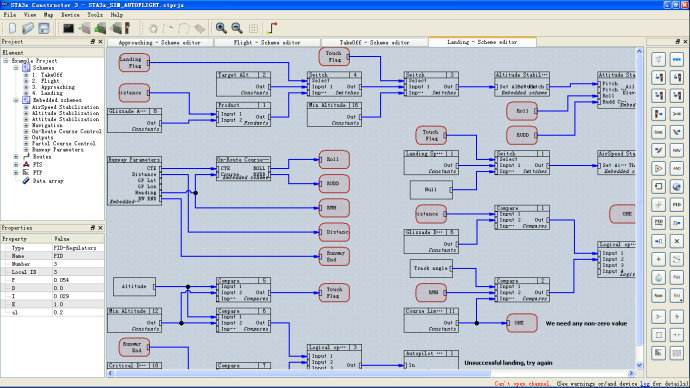
Task: Expand the Navigation embedded scheme node
Action: click(x=26, y=125)
